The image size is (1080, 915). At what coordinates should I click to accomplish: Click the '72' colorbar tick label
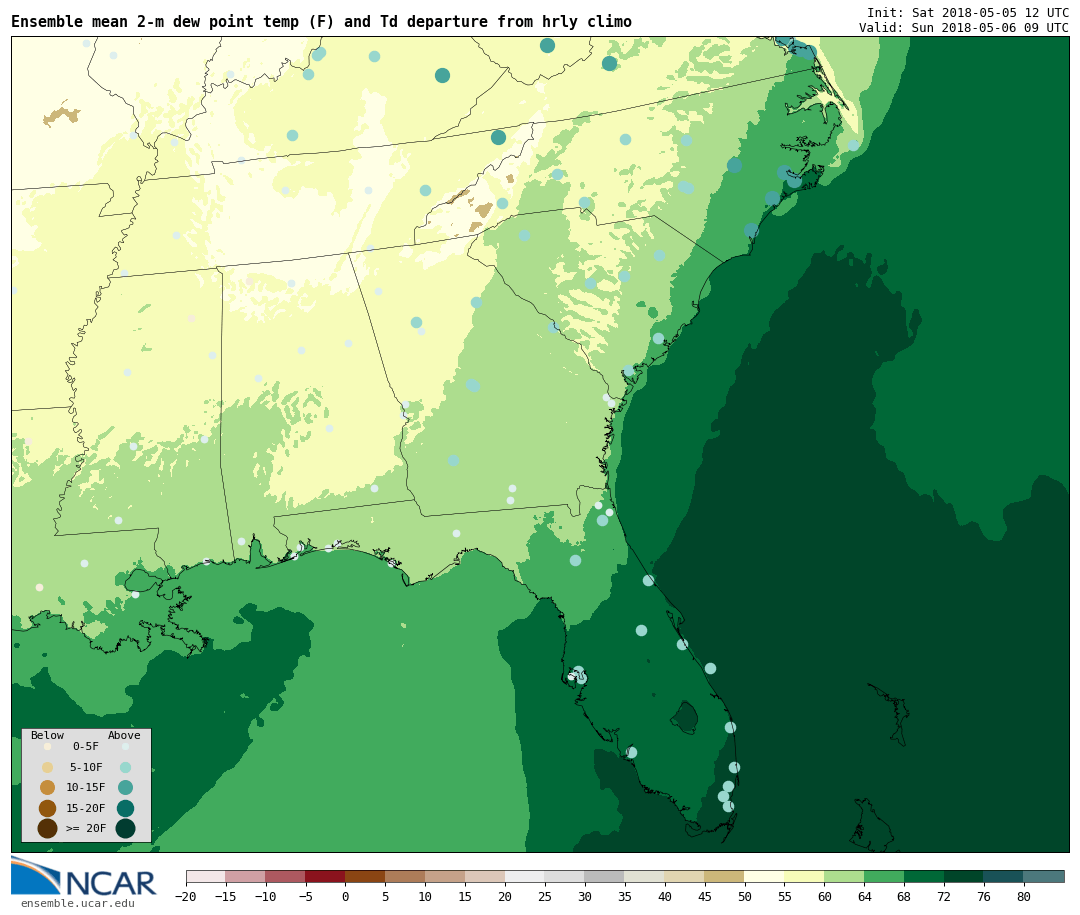pyautogui.click(x=944, y=897)
